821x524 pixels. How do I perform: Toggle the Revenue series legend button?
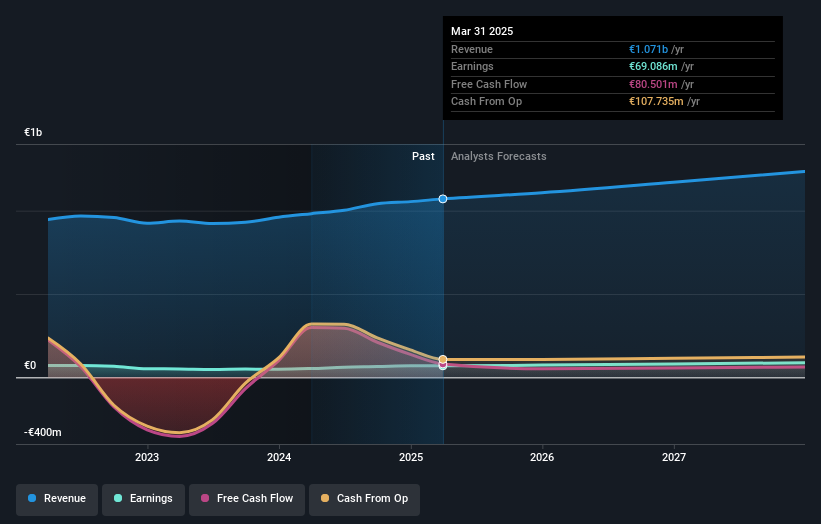coord(57,499)
